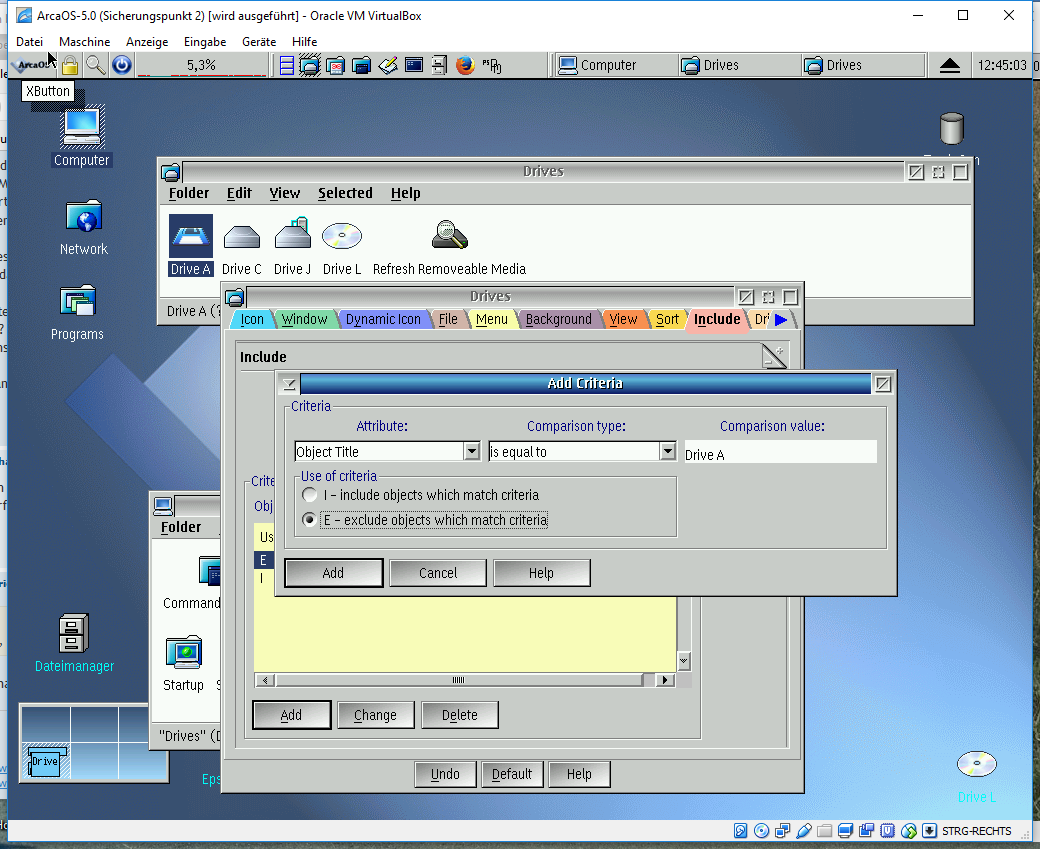Screen dimensions: 1040x849
Task: Click the horizontal scrollbar thumb in criteria list
Action: point(458,680)
